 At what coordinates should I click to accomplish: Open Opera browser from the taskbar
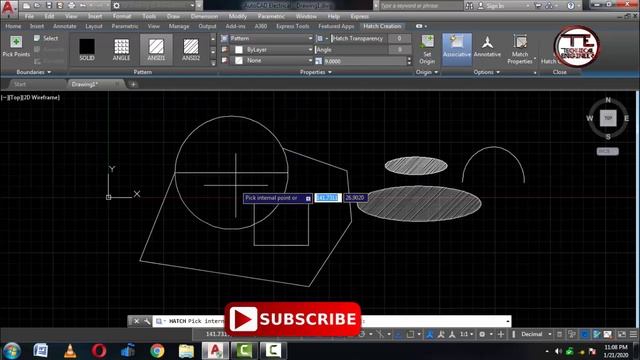point(99,351)
